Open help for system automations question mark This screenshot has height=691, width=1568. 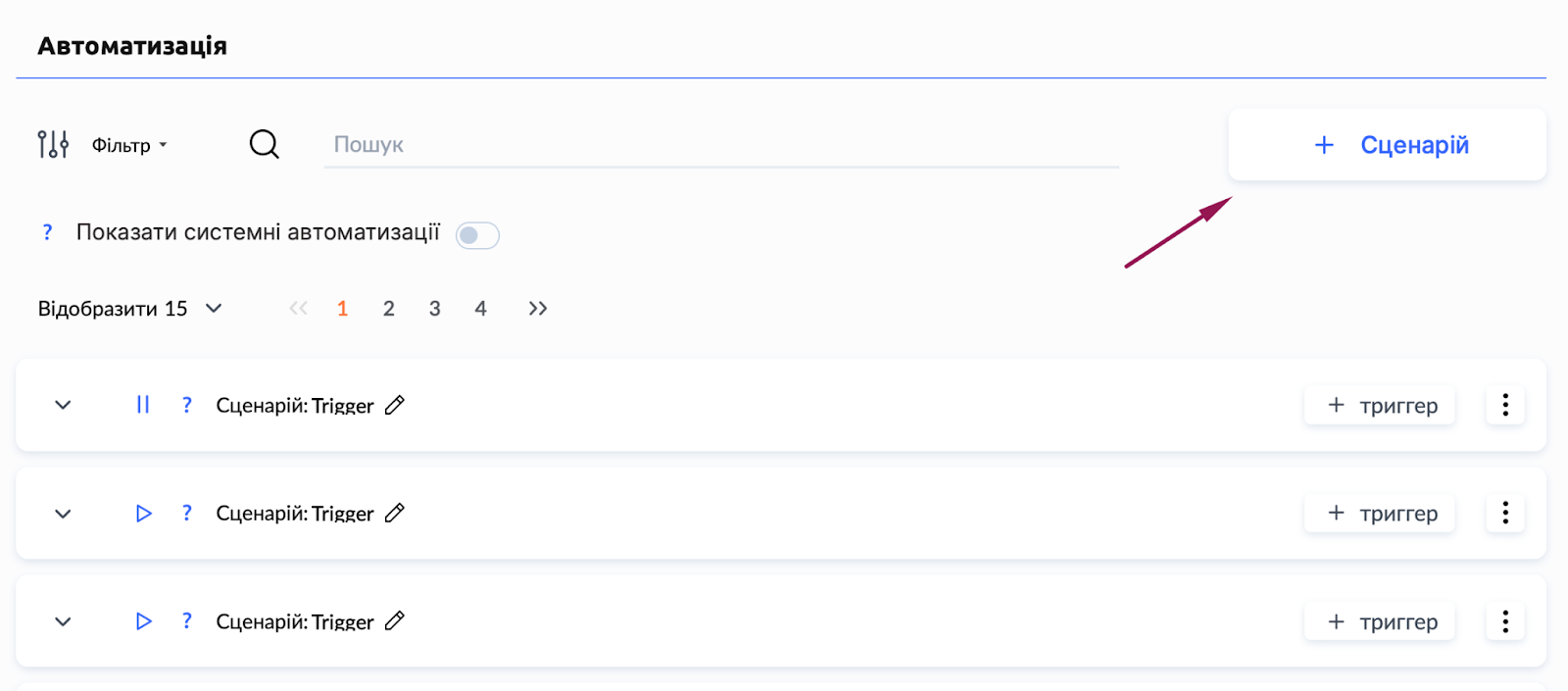47,232
